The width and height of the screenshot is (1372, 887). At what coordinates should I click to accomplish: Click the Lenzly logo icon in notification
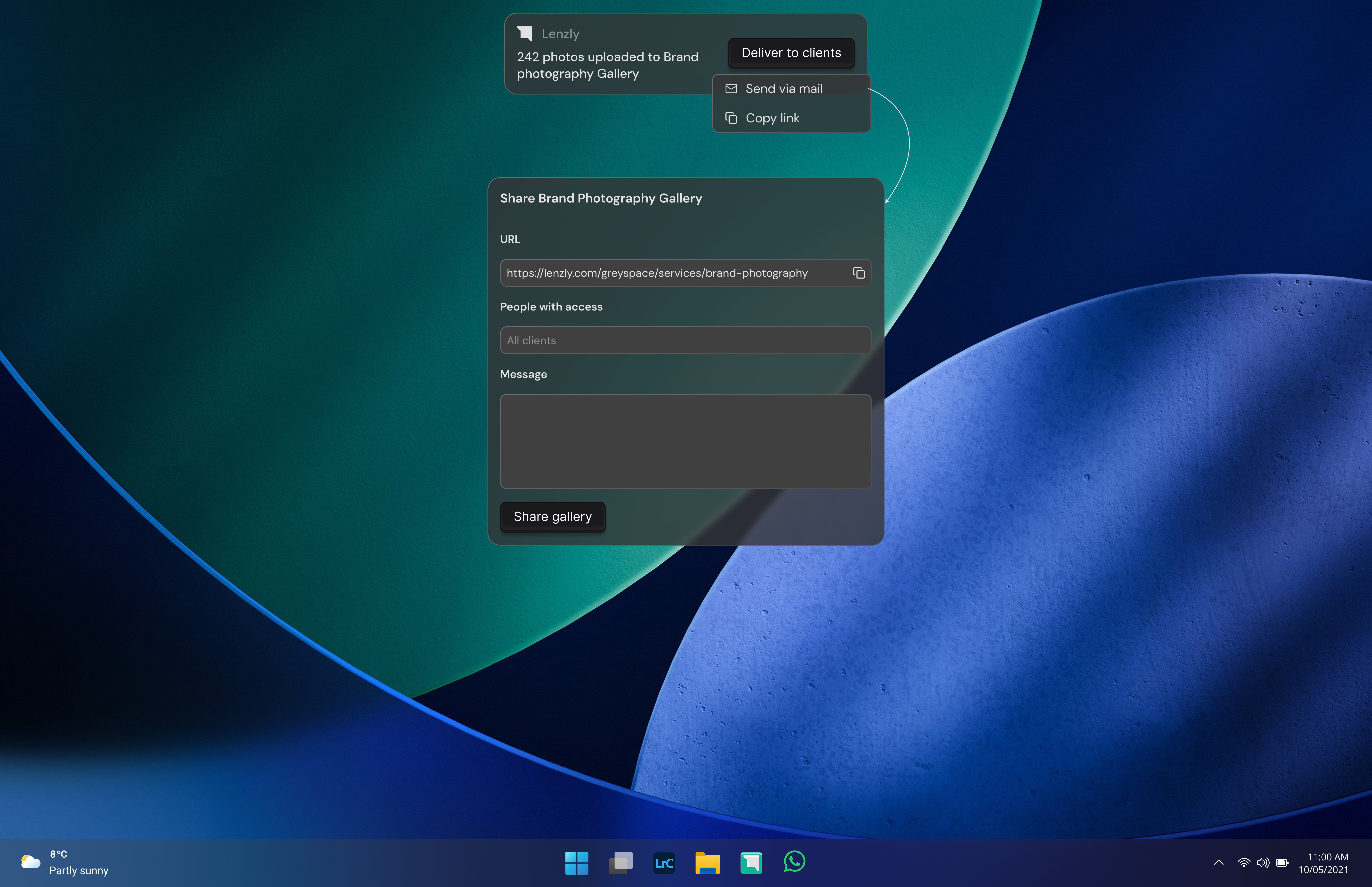pyautogui.click(x=524, y=33)
